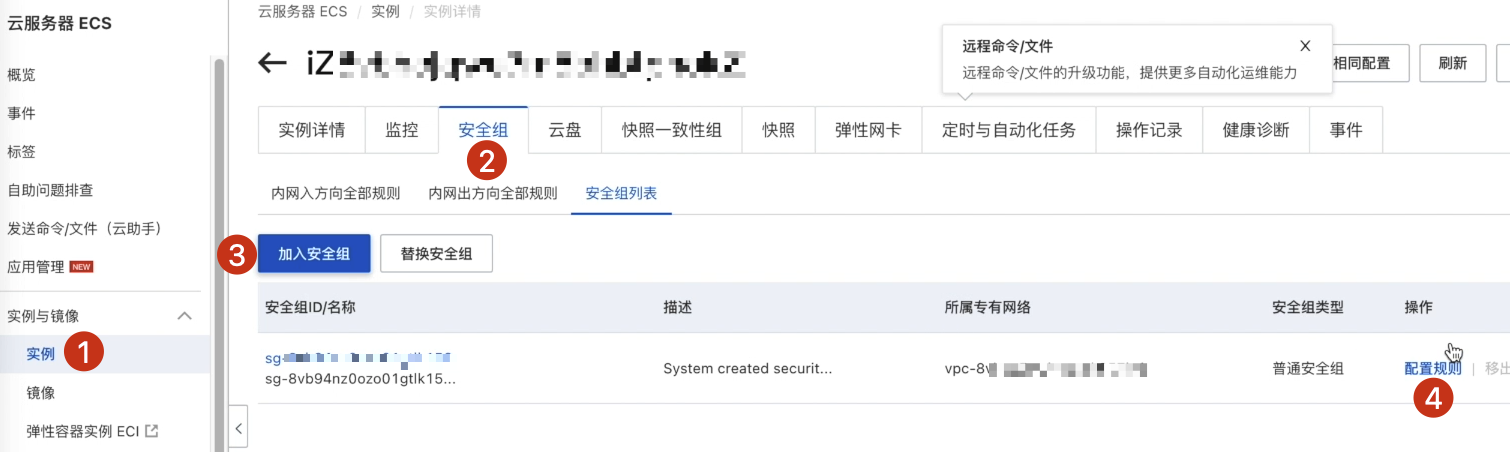Click the 移出 link in the row
Screen dimensions: 1510x452
click(x=1498, y=368)
